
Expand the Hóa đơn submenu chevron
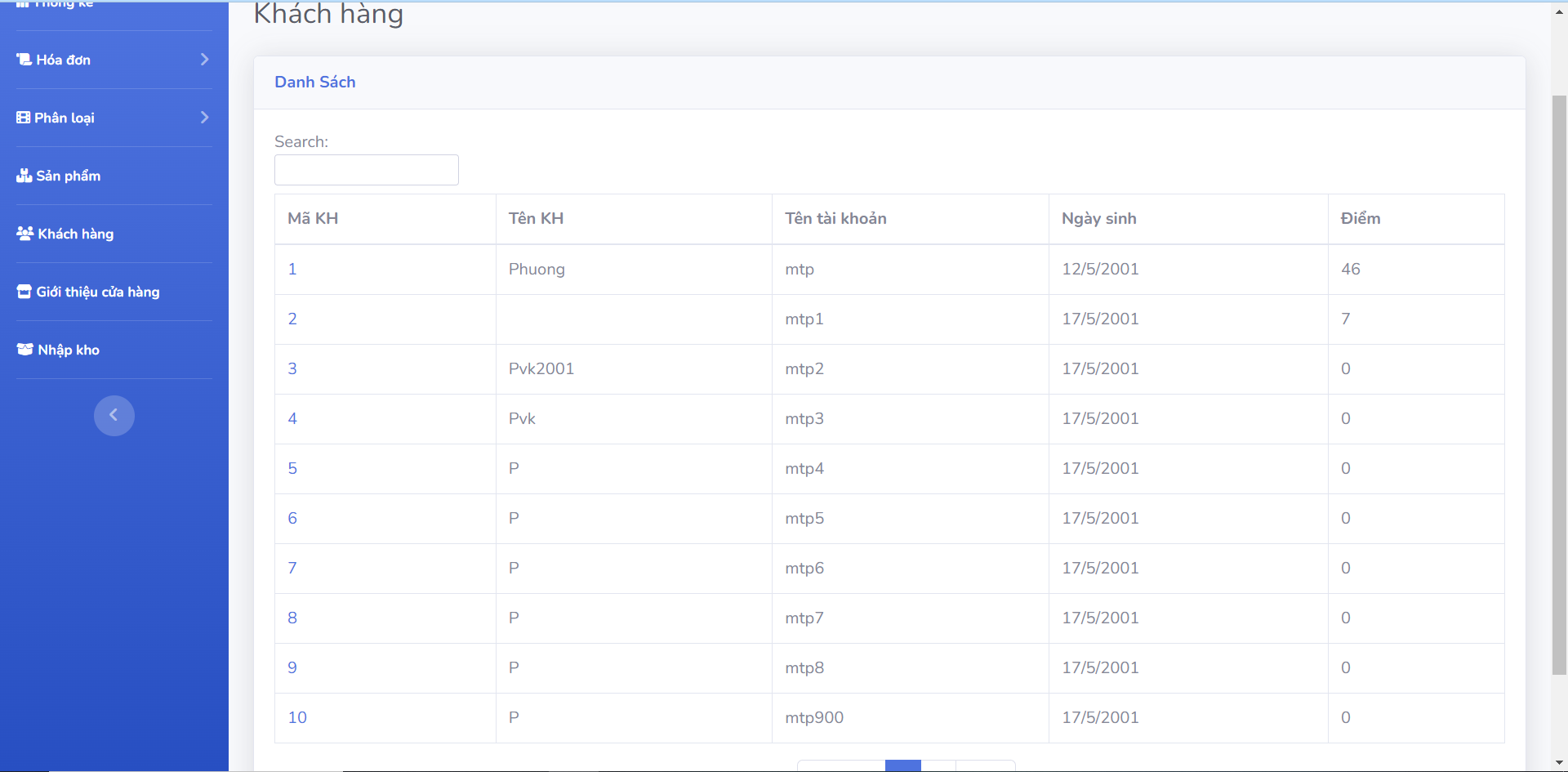coord(204,59)
